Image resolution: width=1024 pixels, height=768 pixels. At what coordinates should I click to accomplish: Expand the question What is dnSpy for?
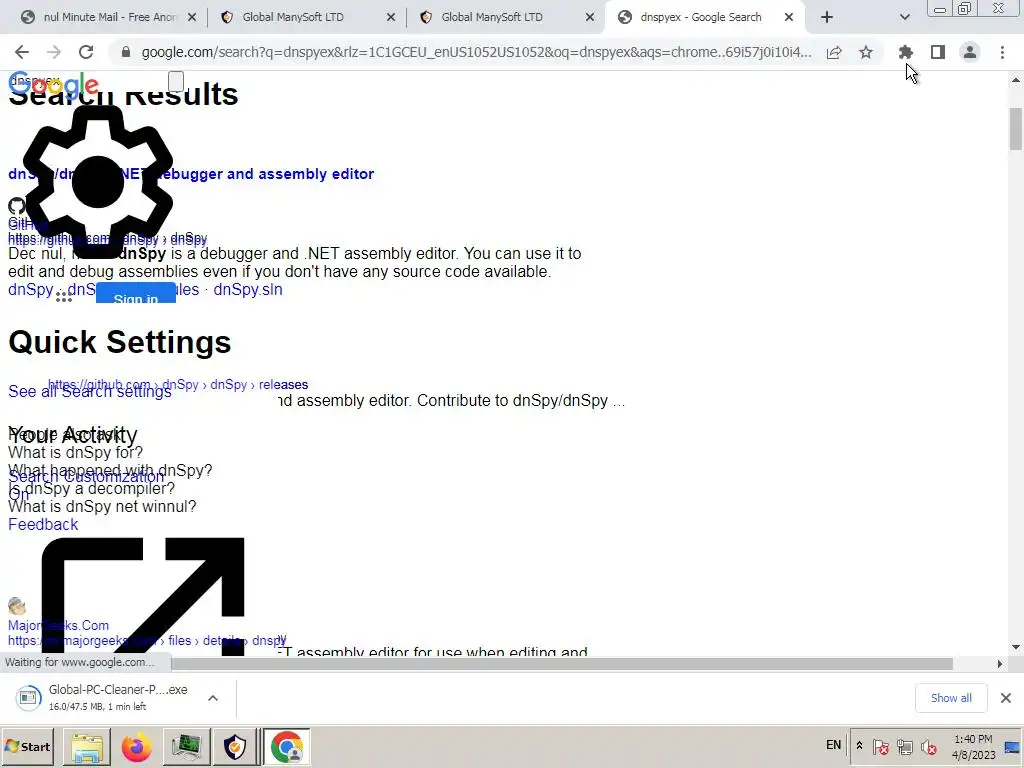point(75,452)
